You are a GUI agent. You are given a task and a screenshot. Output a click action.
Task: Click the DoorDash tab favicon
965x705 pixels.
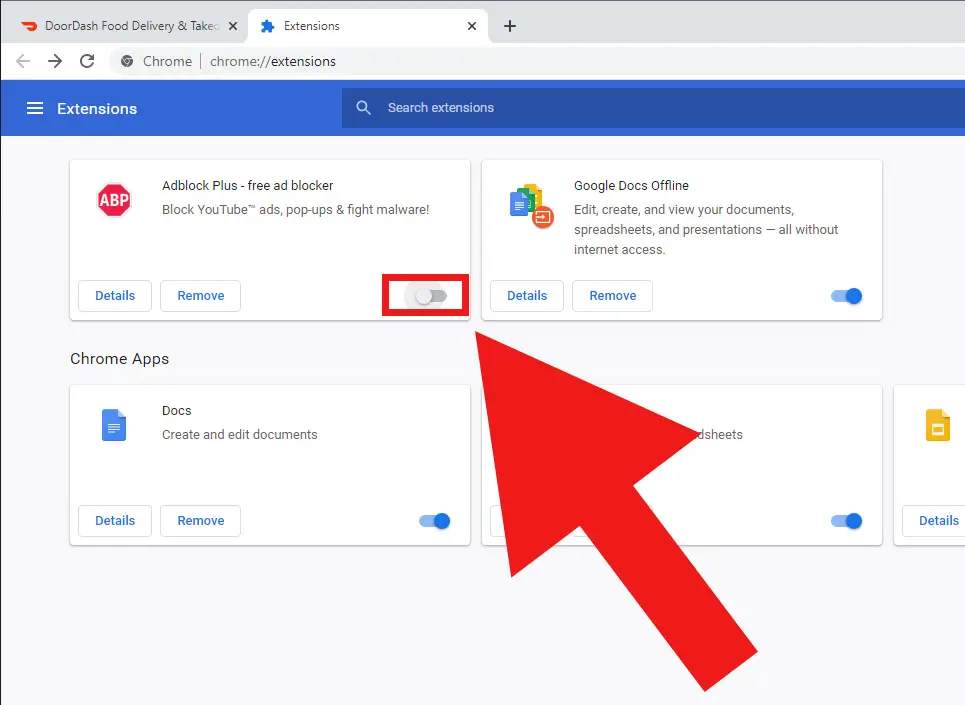[x=29, y=26]
